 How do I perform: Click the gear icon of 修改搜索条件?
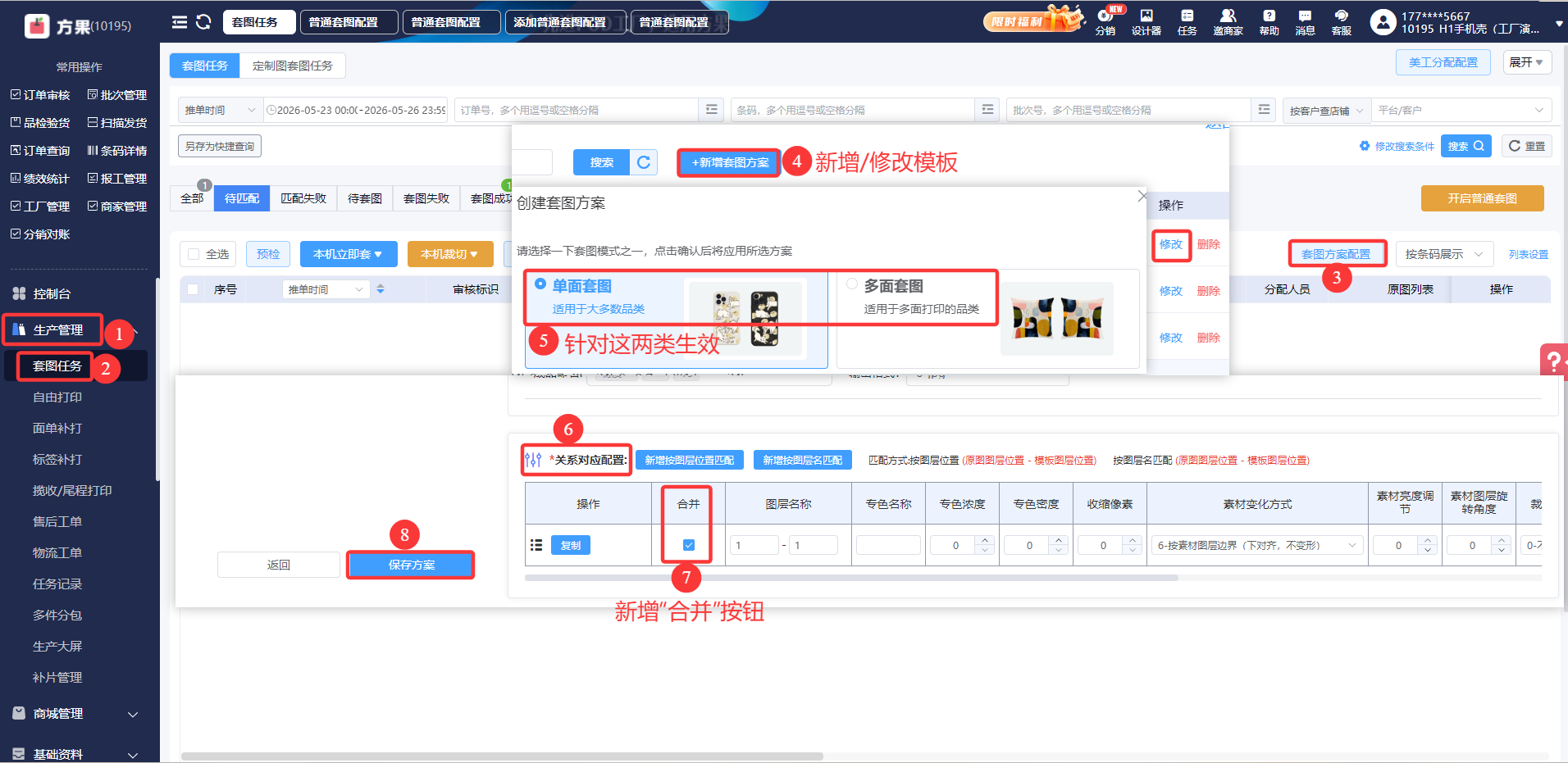coord(1365,146)
